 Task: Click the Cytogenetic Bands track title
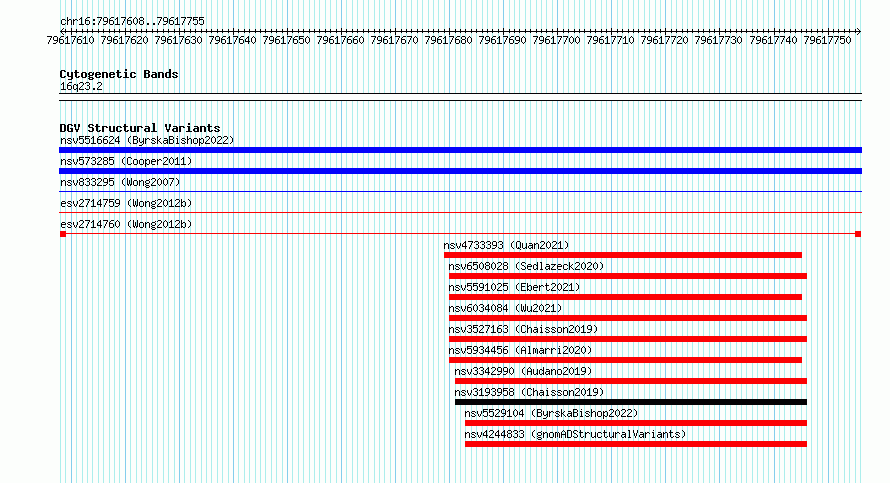(x=119, y=74)
